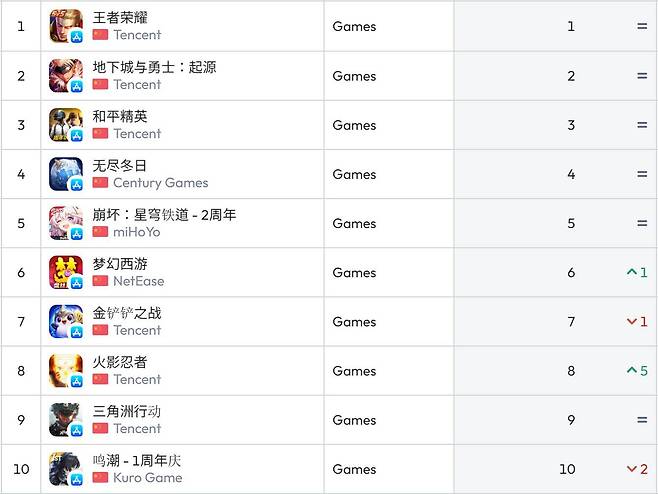658x494 pixels.
Task: Click the 王者荣耀 app icon
Action: click(66, 26)
